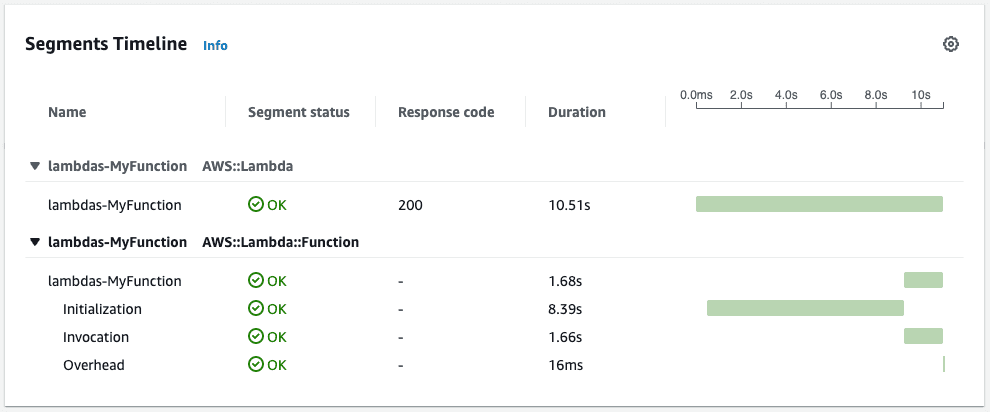Click the 10.51s green timeline bar
This screenshot has width=990, height=412.
coord(820,204)
